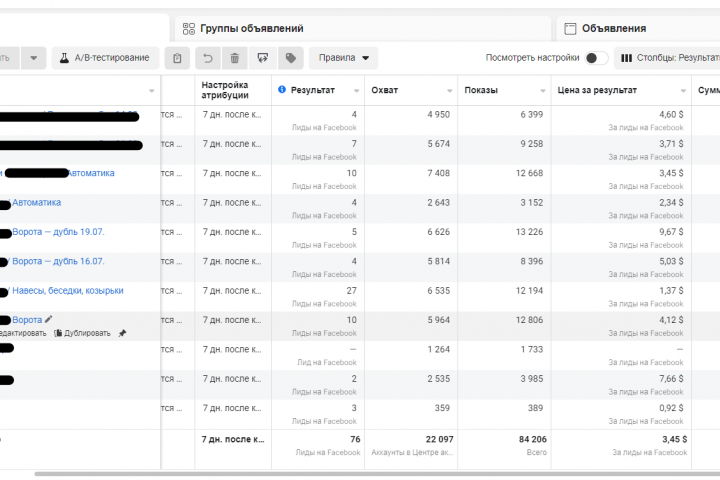The height and width of the screenshot is (480, 720).
Task: Click the clipboard icon in toolbar
Action: 177,58
